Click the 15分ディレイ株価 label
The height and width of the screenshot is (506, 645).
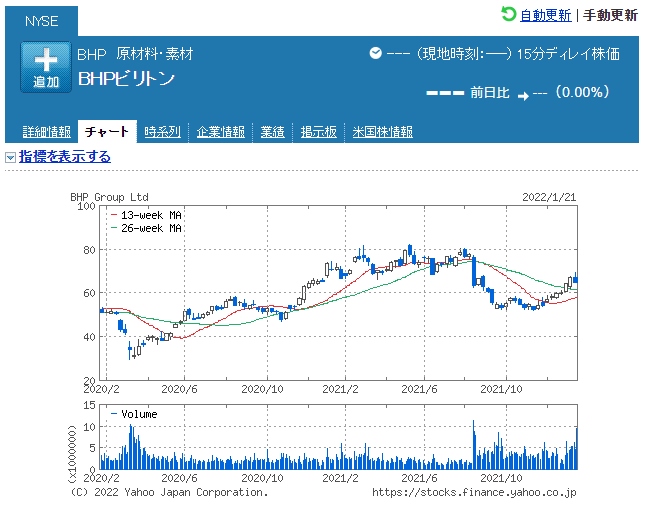pyautogui.click(x=568, y=54)
